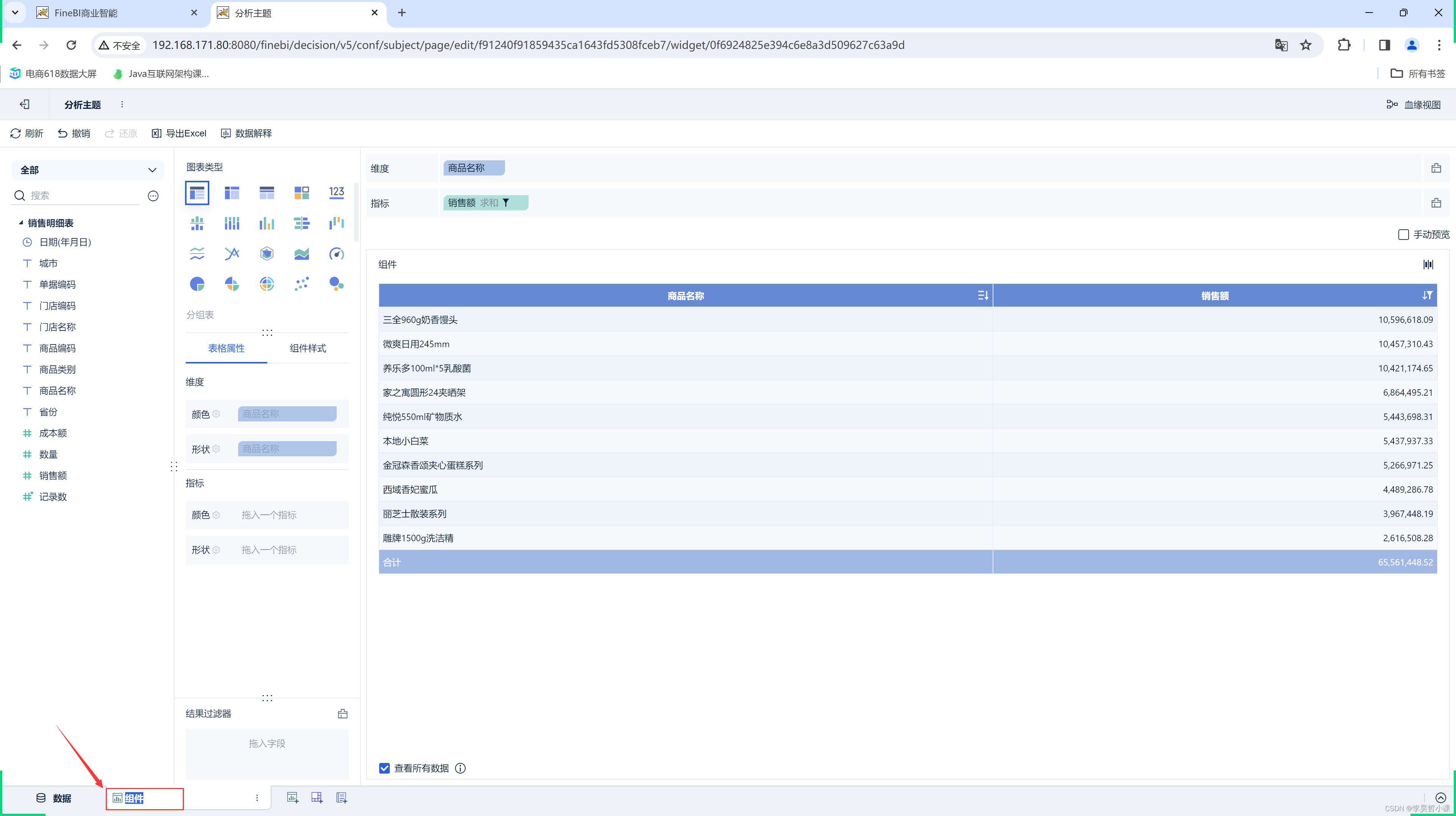Click the dimension color field 商品名称 pill
Viewport: 1456px width, 816px height.
[287, 413]
